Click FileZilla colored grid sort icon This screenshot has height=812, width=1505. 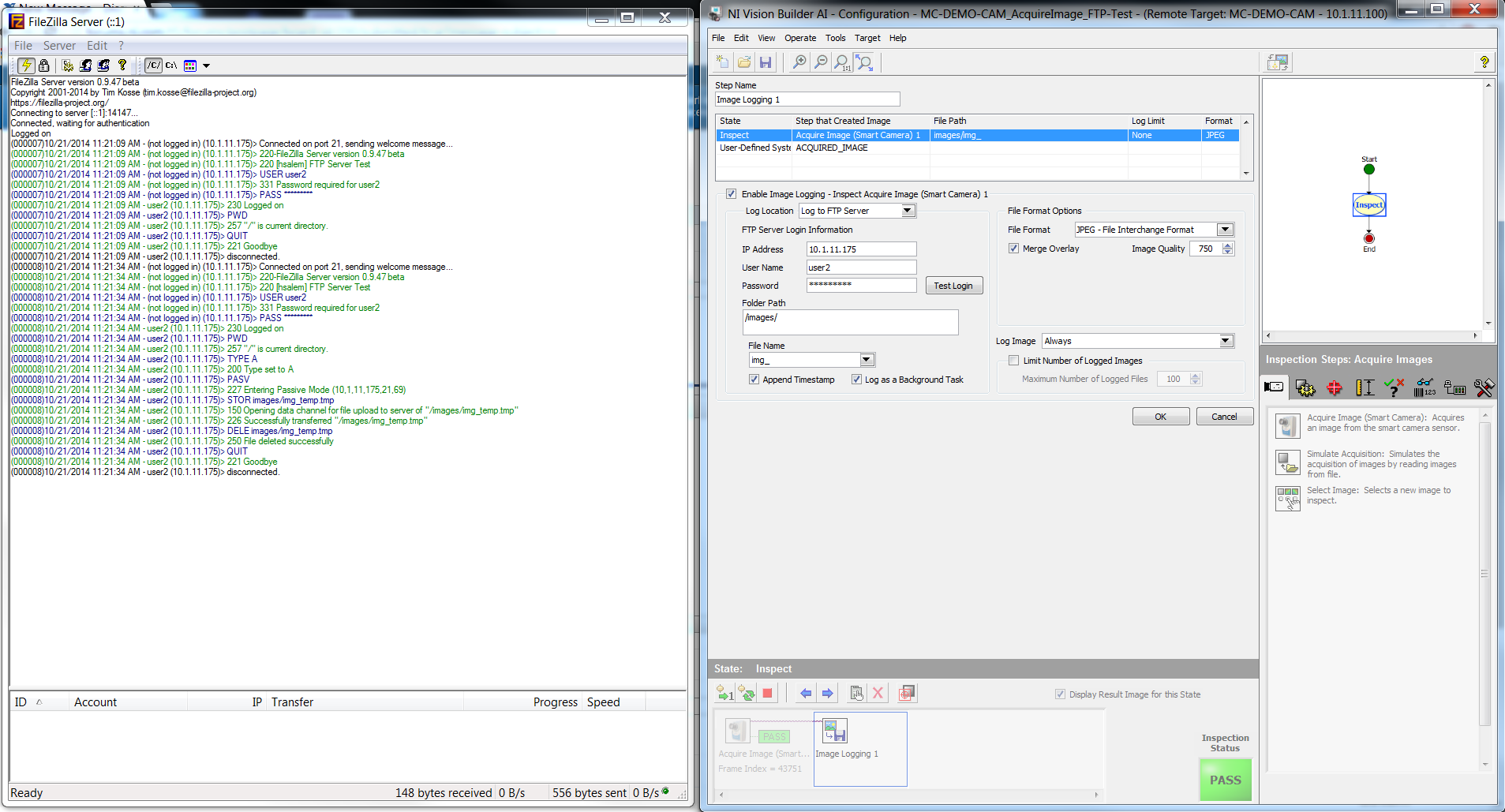pos(190,65)
